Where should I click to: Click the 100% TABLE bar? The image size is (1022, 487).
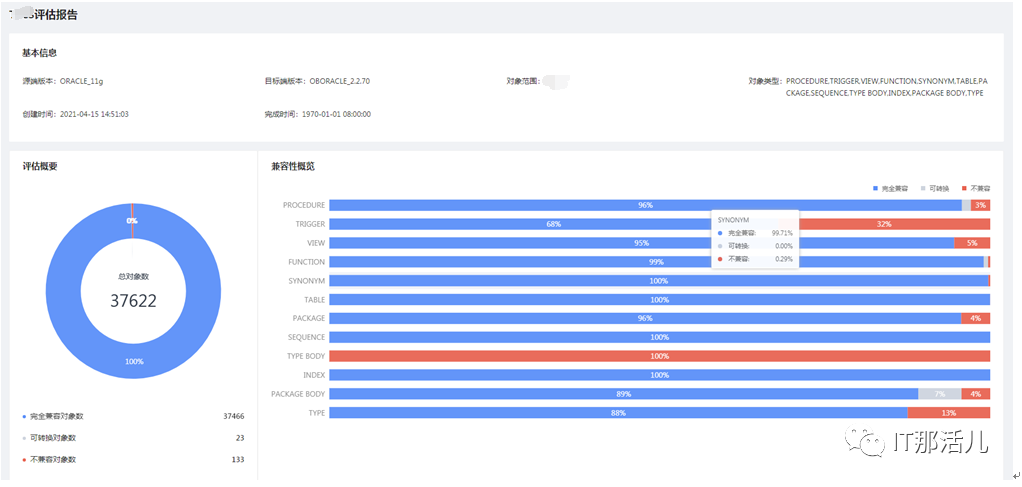click(660, 300)
